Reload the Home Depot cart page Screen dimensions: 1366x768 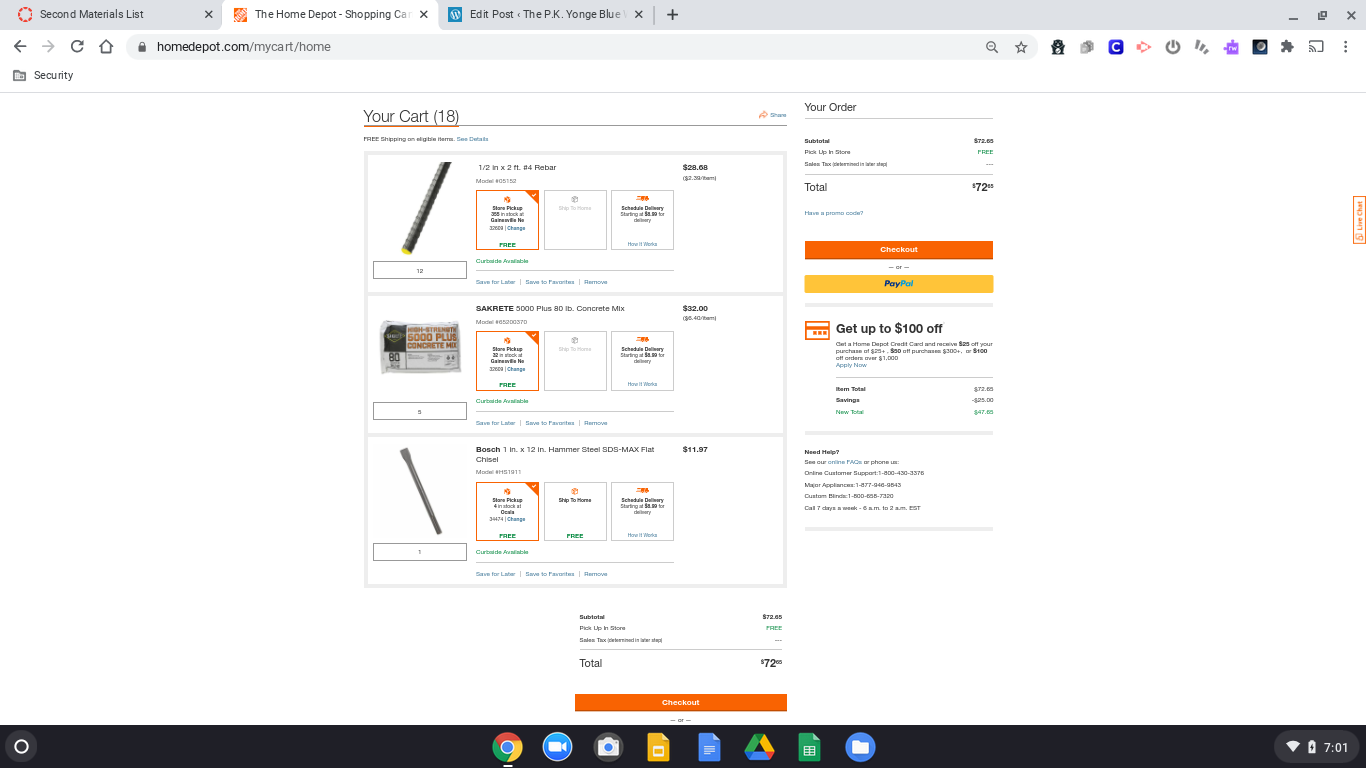[x=77, y=47]
